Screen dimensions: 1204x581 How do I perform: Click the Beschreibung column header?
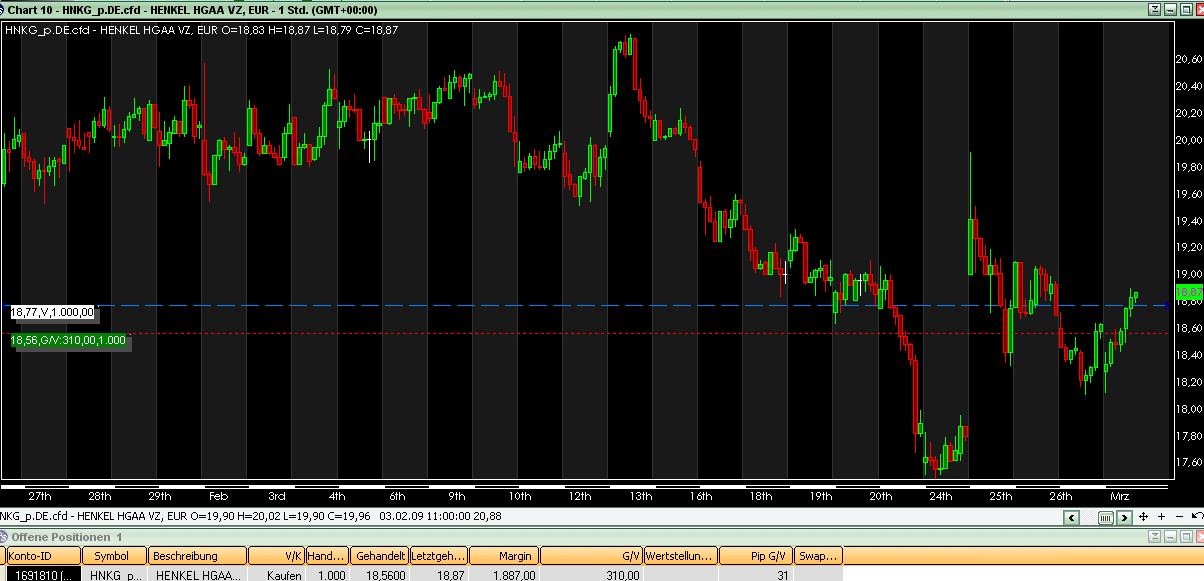197,555
